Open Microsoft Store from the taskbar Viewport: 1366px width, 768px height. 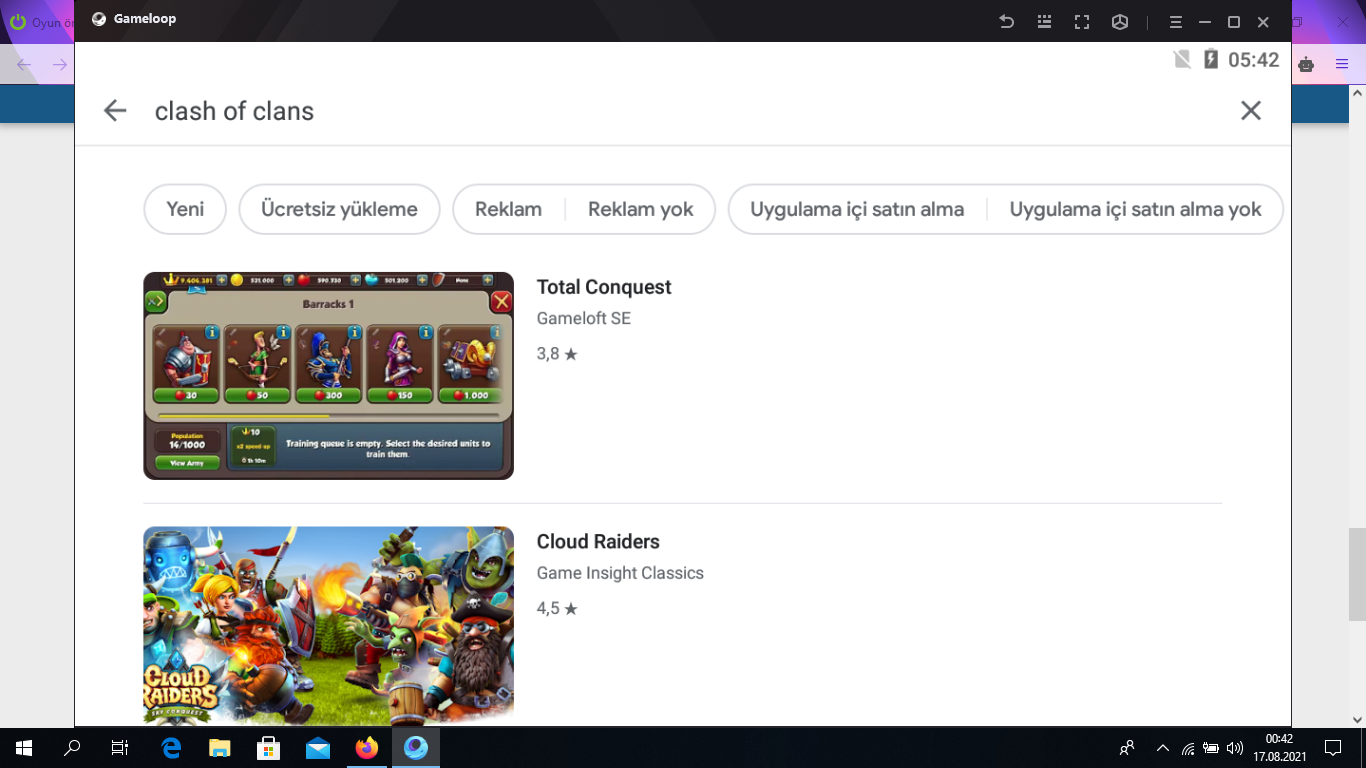point(269,748)
